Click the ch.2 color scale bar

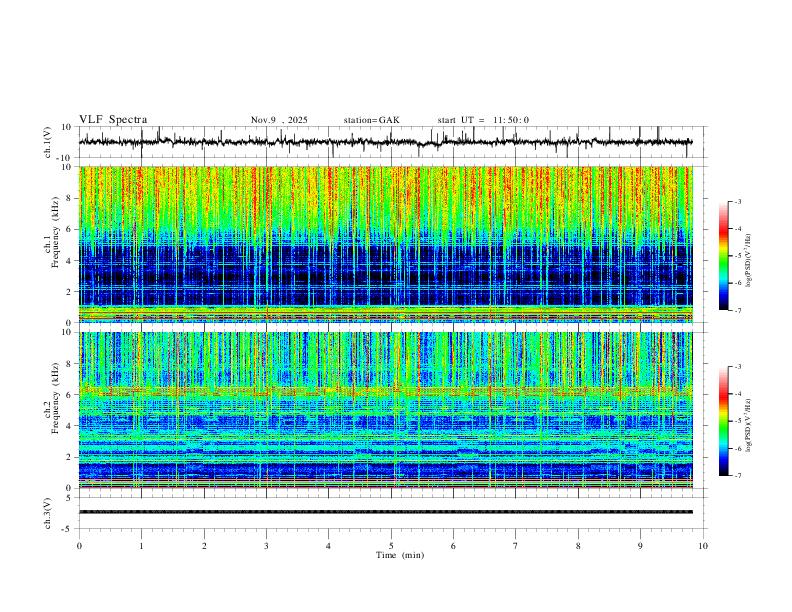click(723, 421)
